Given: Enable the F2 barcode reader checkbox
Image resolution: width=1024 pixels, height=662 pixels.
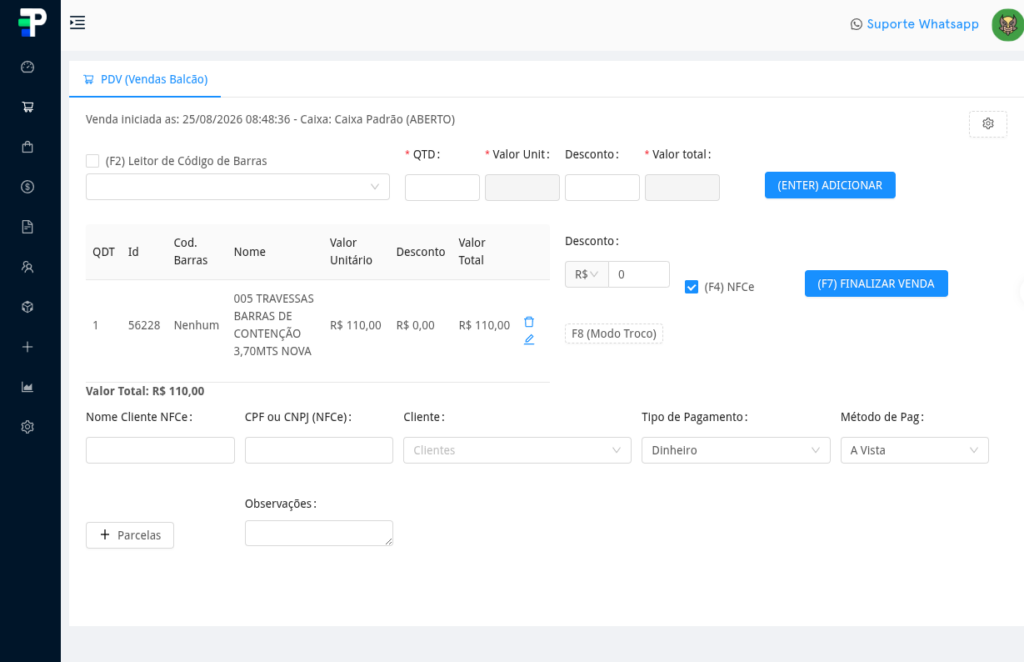Looking at the screenshot, I should [x=93, y=161].
